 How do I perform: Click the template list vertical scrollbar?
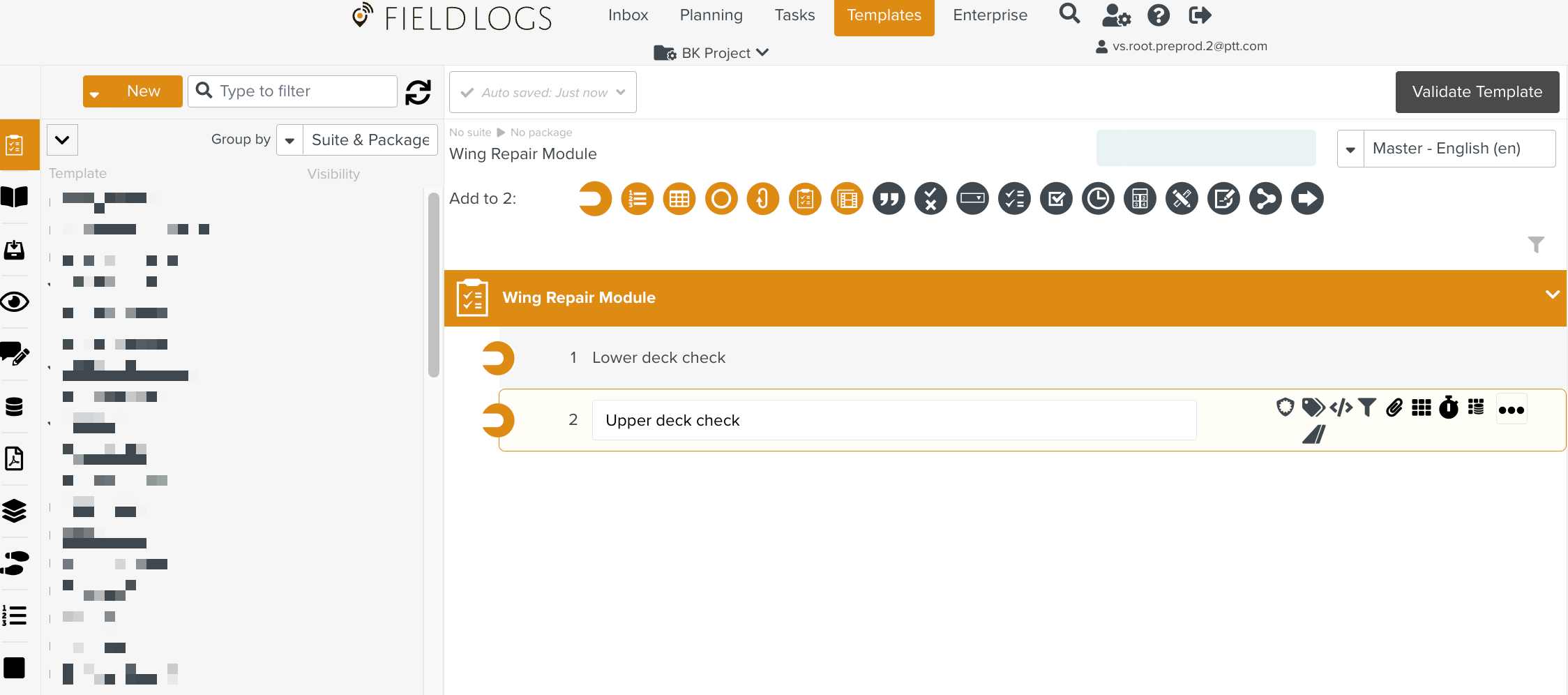coord(434,285)
